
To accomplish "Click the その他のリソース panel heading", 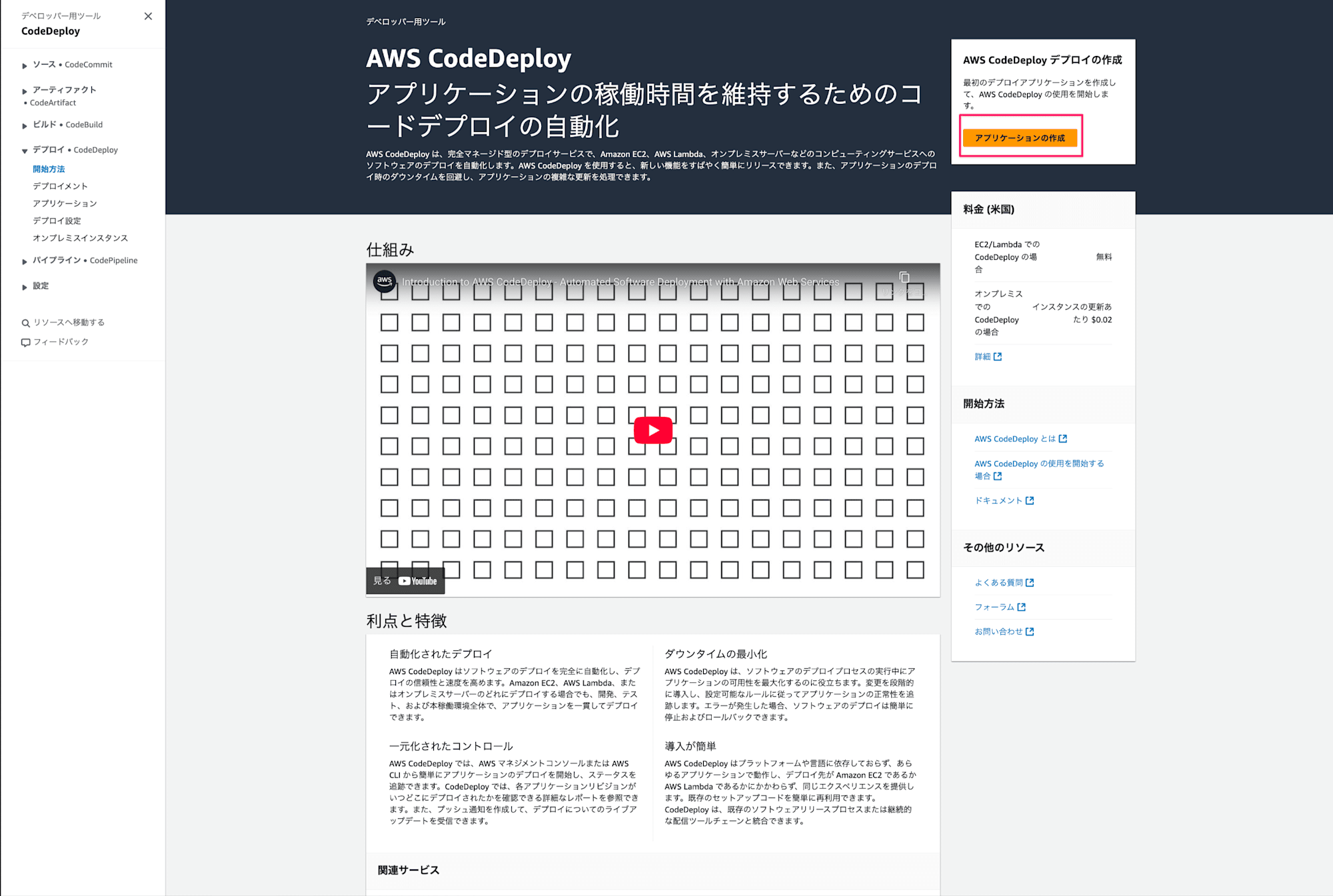I will coord(1004,548).
